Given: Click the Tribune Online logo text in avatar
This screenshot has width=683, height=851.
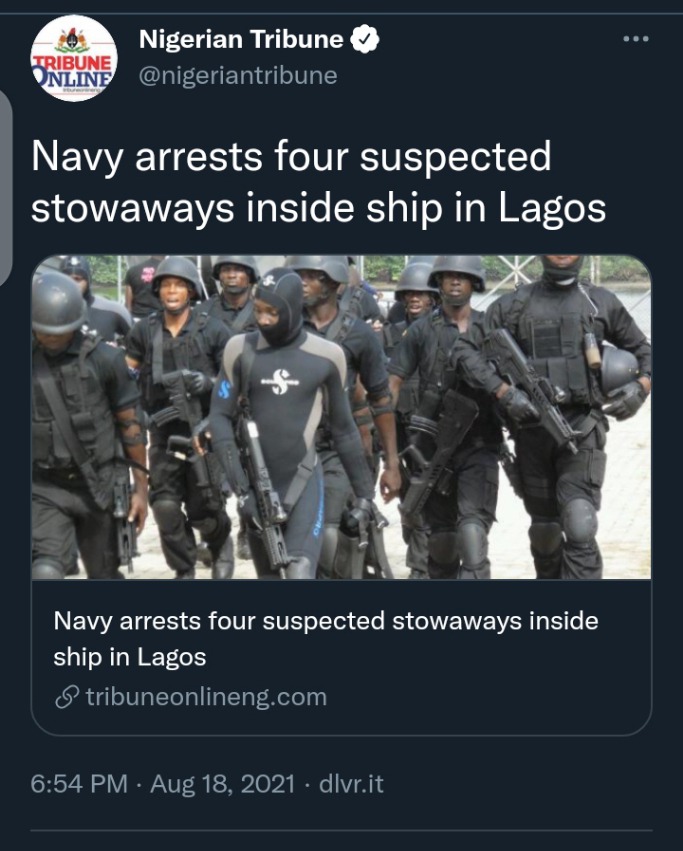Looking at the screenshot, I should click(73, 71).
